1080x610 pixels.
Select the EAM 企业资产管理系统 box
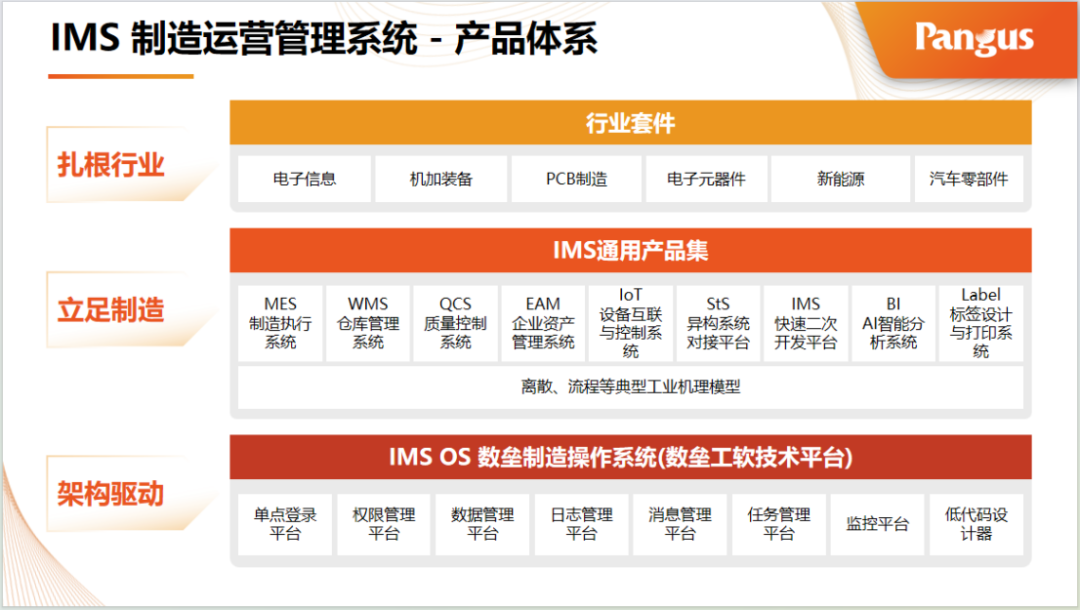(x=543, y=324)
